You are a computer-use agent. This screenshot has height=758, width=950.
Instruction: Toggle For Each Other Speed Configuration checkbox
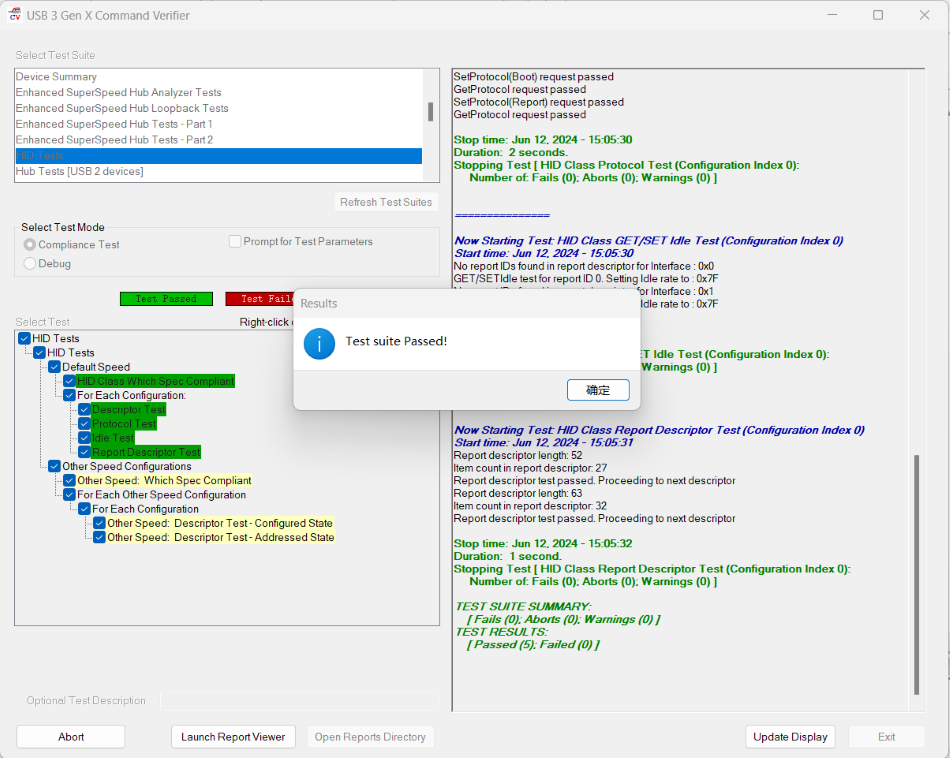tap(70, 494)
